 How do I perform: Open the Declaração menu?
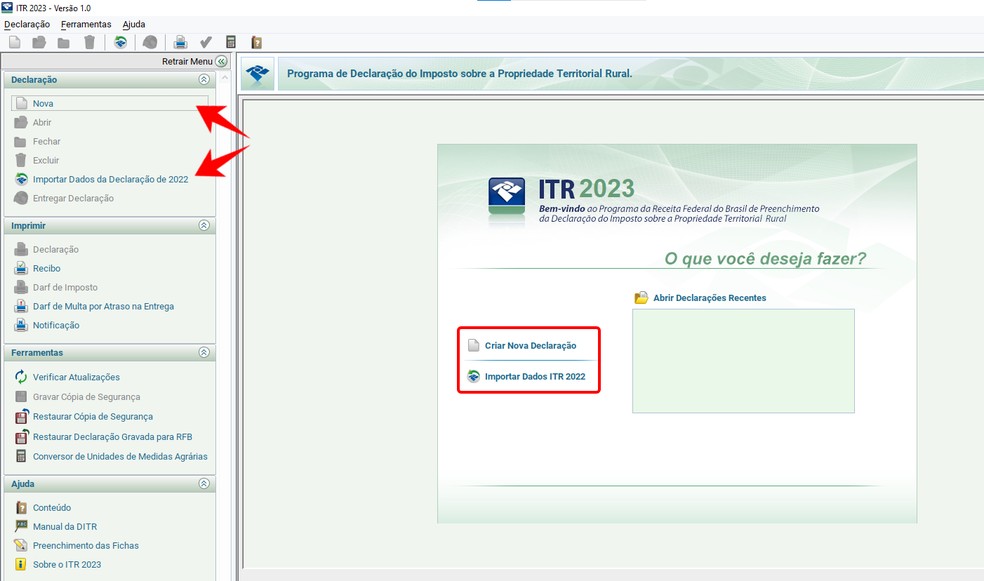tap(30, 23)
